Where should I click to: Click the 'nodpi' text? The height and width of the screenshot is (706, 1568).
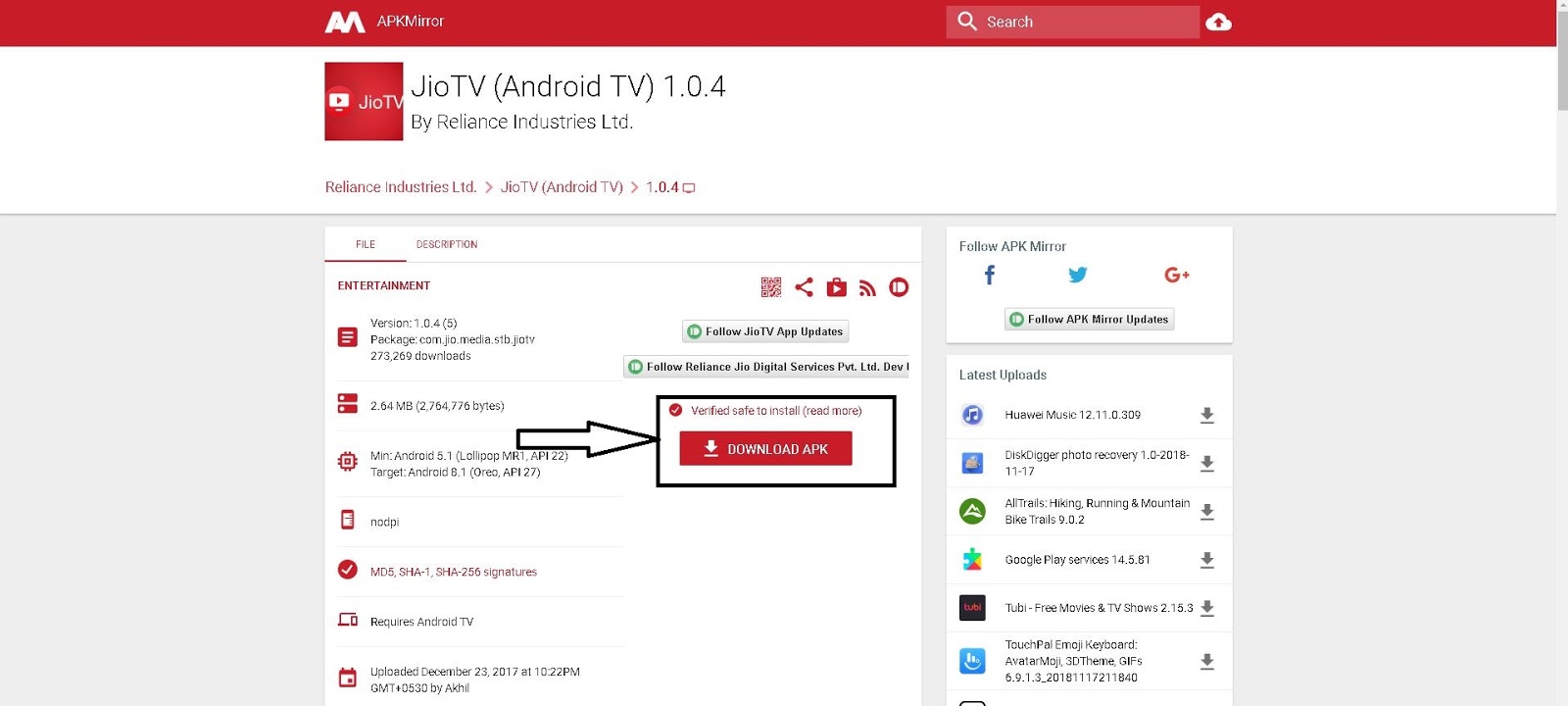384,523
